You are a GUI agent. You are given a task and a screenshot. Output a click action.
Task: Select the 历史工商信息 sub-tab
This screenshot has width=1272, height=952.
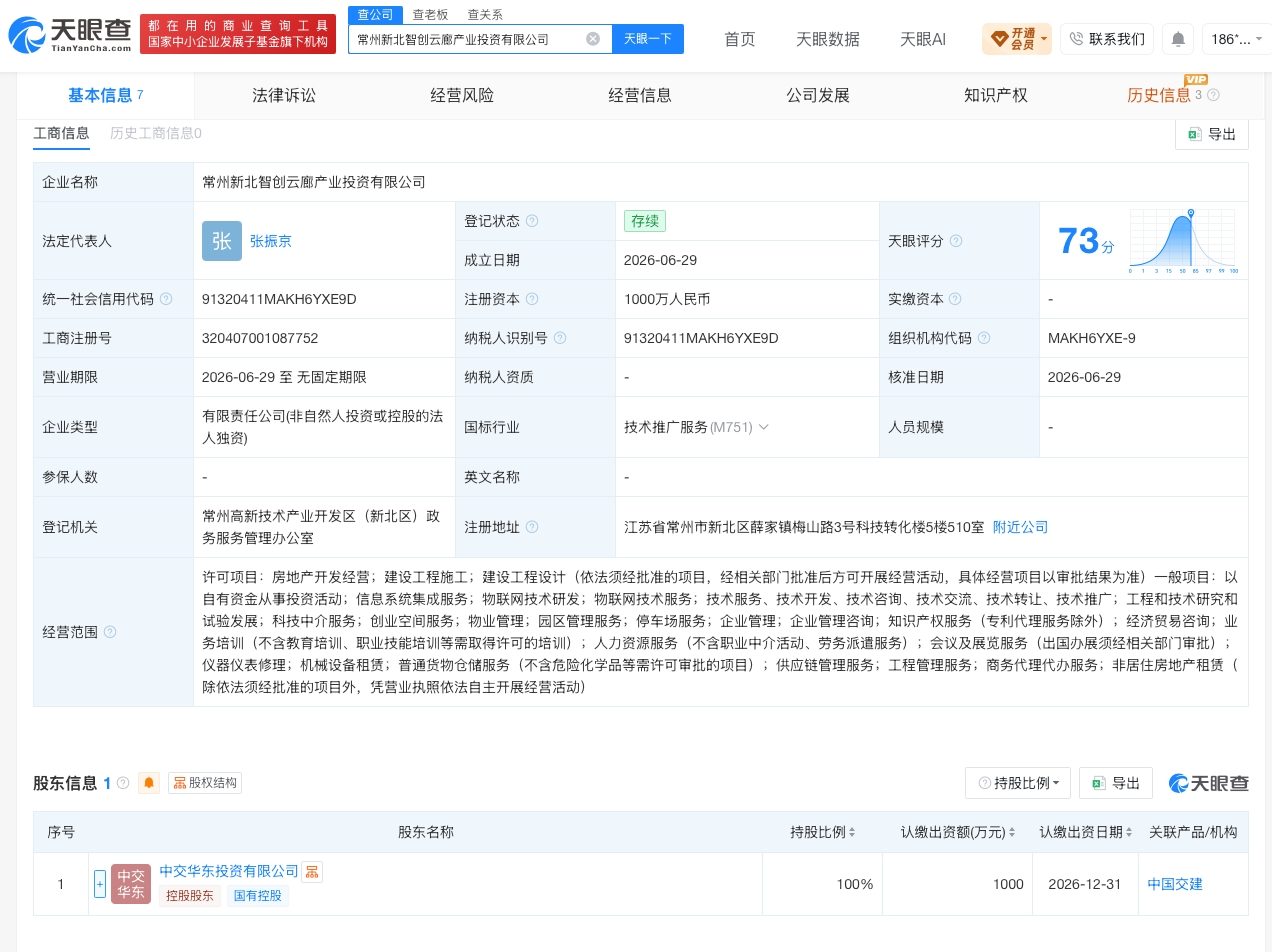pos(155,133)
